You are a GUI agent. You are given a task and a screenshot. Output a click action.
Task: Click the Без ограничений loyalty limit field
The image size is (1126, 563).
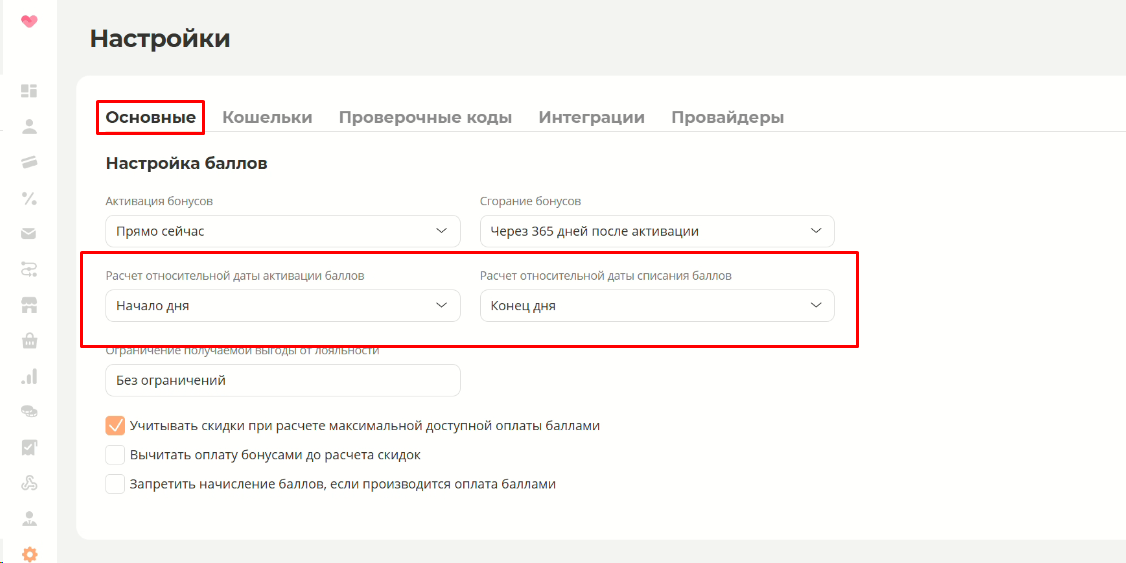point(283,381)
